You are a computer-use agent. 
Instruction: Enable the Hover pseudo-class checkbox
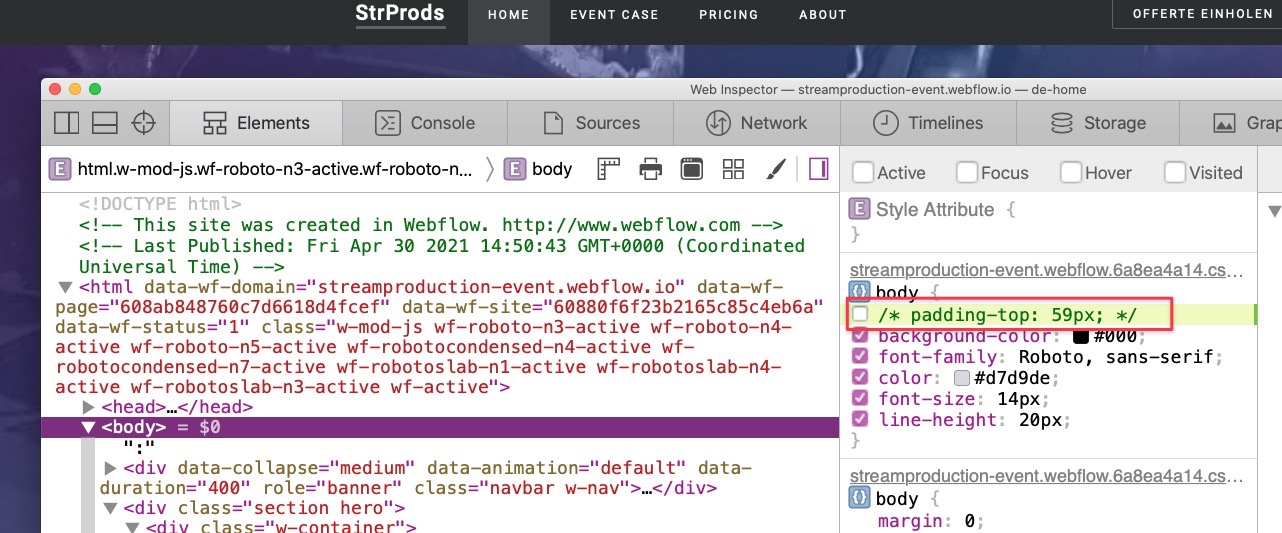coord(1070,172)
